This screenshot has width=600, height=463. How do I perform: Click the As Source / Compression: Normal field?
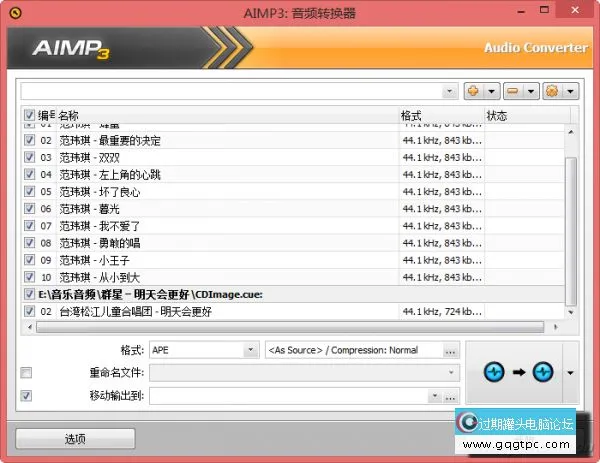(354, 350)
